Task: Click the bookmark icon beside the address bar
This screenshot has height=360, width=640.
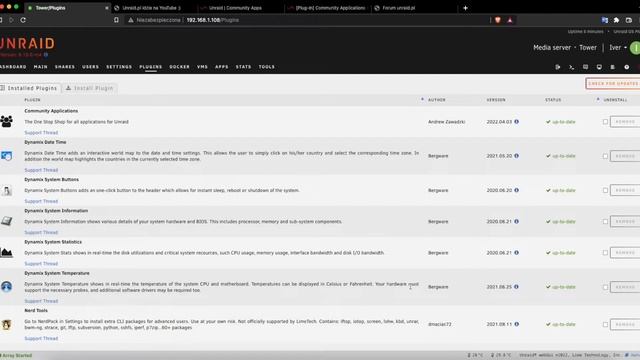Action: coord(116,20)
